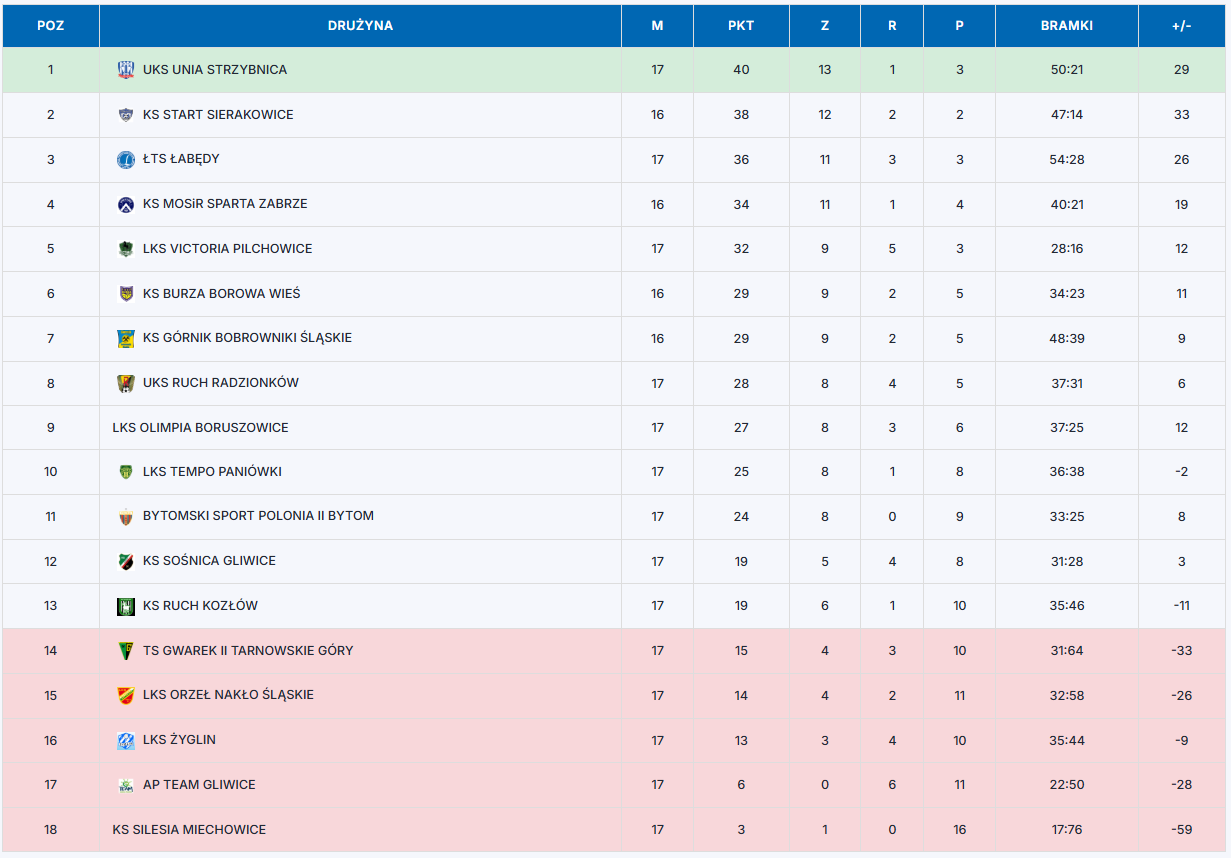Click the TS Gwarek II Tarnowskie Góry crest
The width and height of the screenshot is (1231, 858).
126,651
